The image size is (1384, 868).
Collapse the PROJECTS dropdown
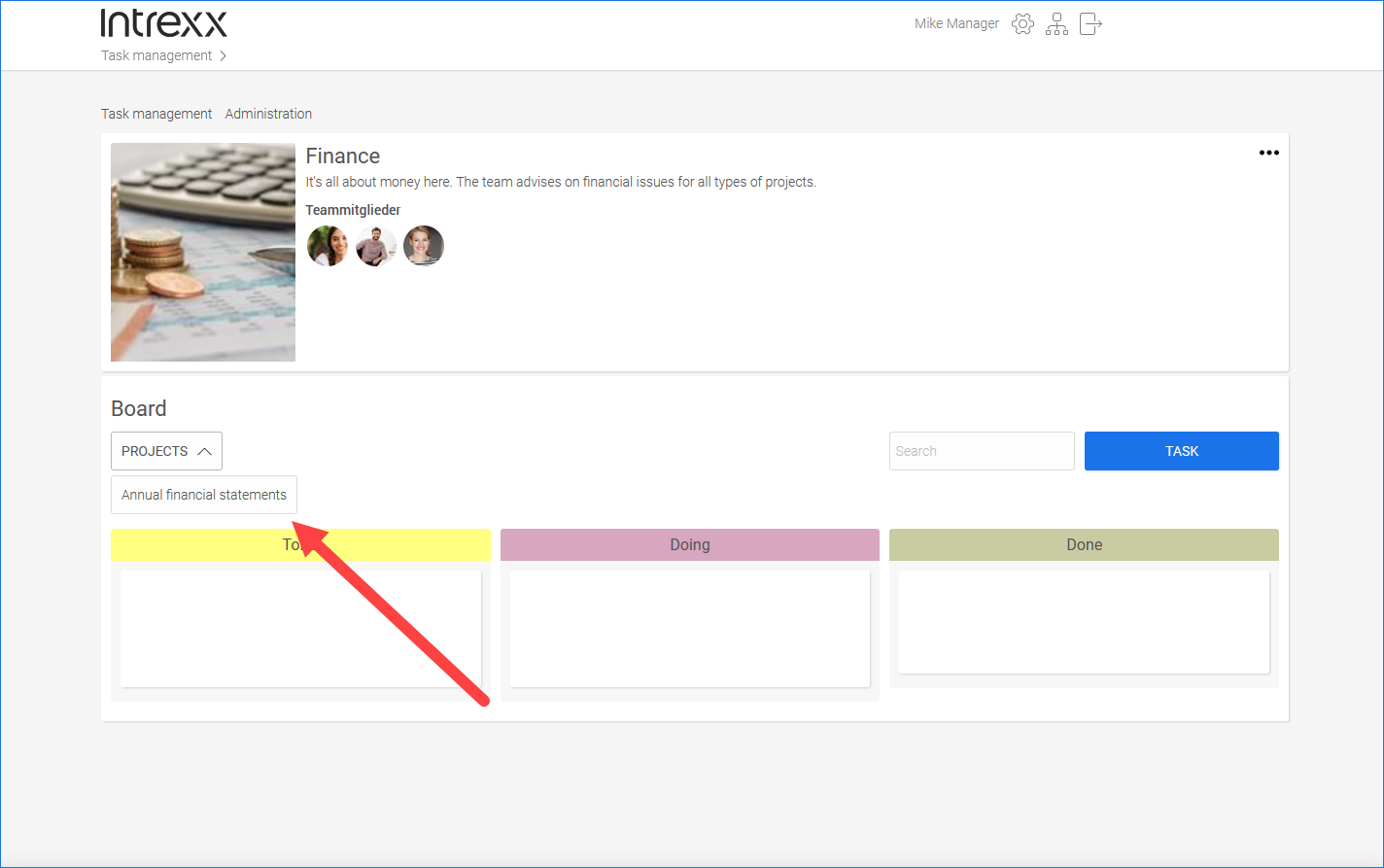166,451
